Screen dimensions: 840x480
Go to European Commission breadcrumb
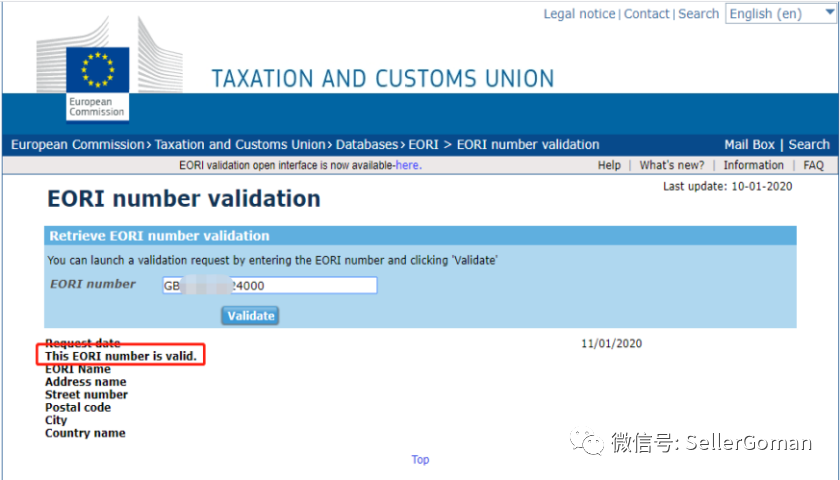pyautogui.click(x=78, y=145)
